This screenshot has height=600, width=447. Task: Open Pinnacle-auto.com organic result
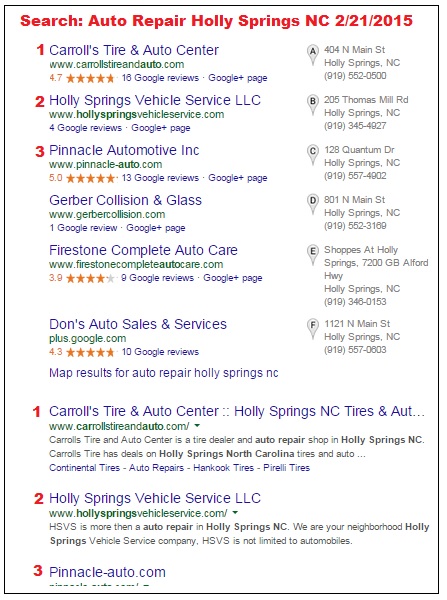coord(108,572)
